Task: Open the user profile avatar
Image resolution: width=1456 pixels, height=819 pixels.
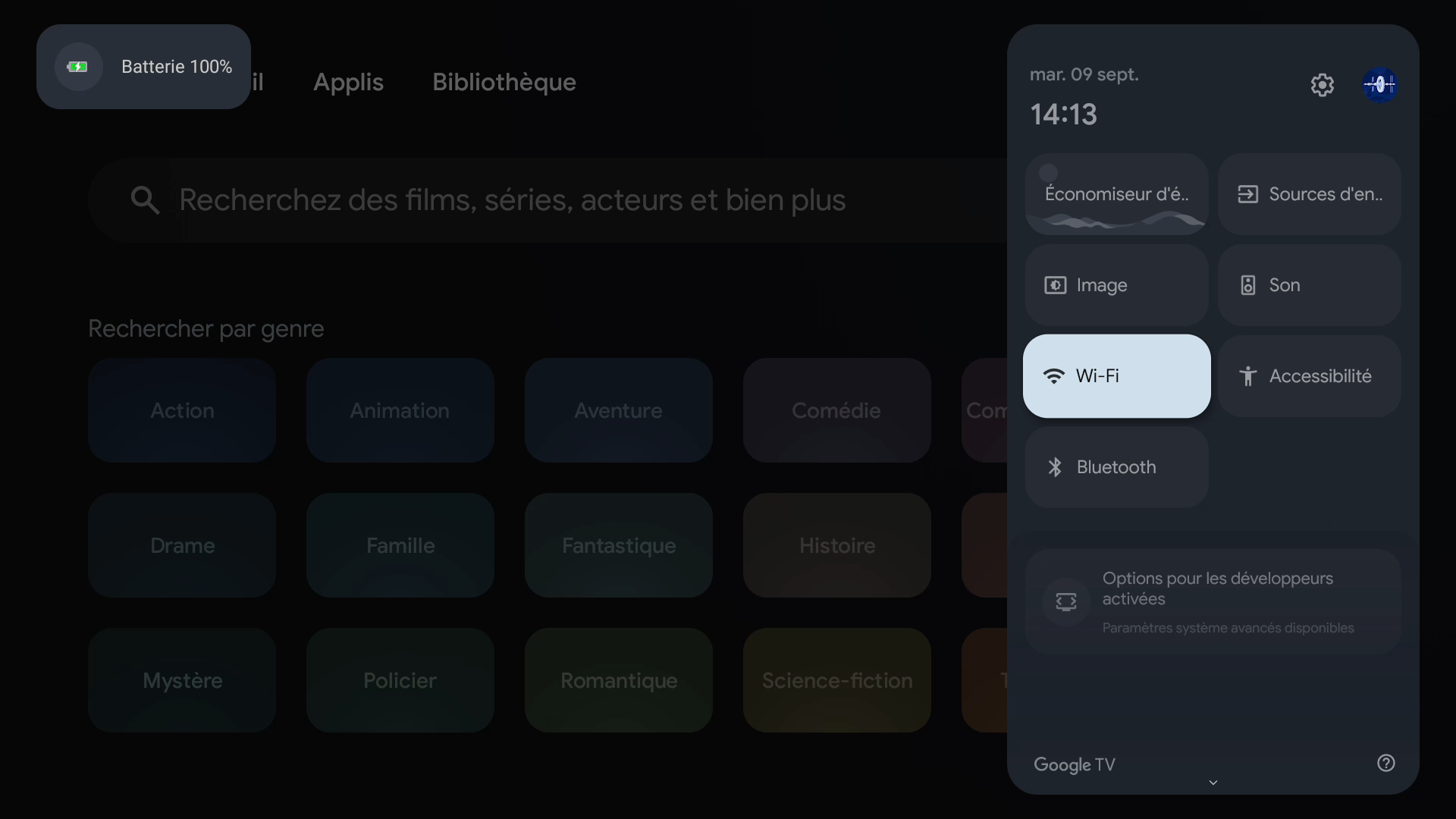Action: [1380, 85]
